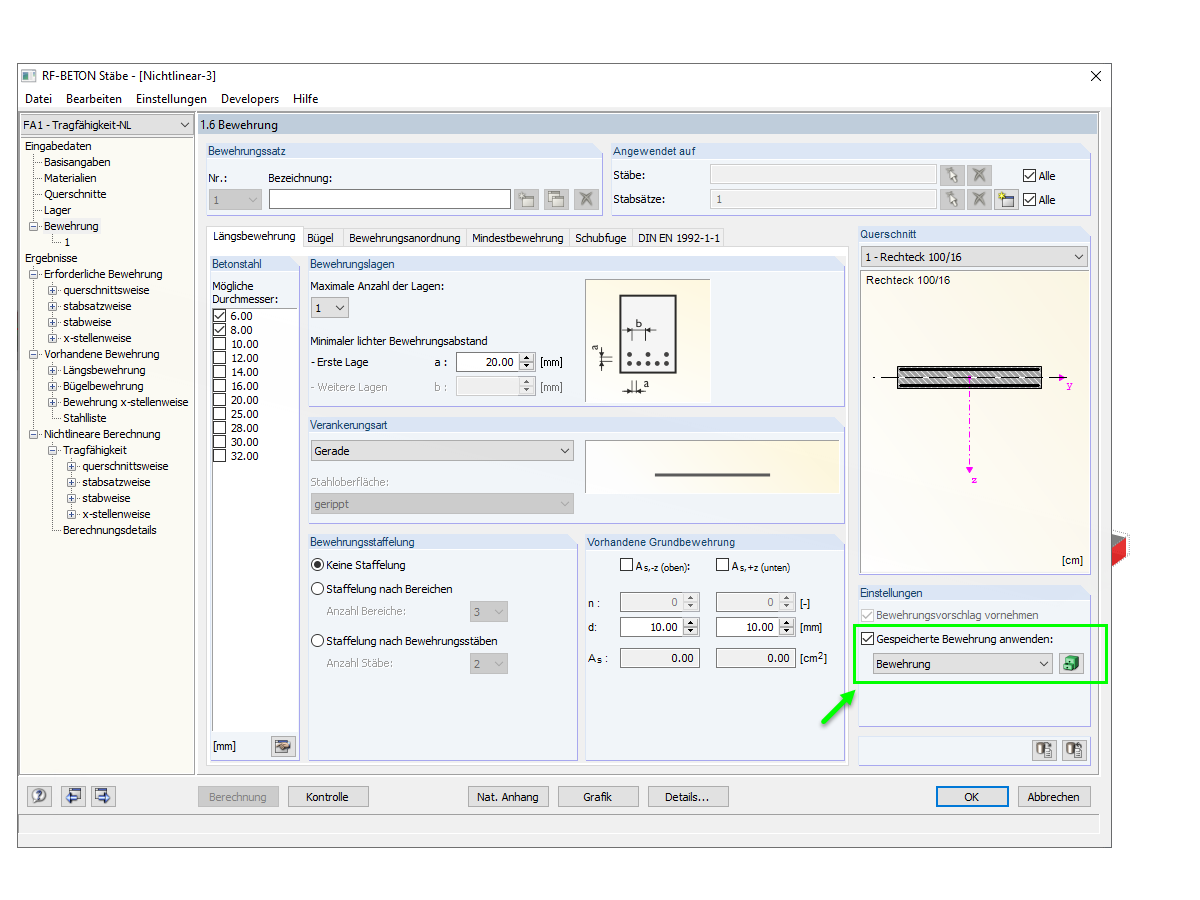
Task: Toggle Alle checkbox for Stabsätze
Action: pyautogui.click(x=1029, y=200)
